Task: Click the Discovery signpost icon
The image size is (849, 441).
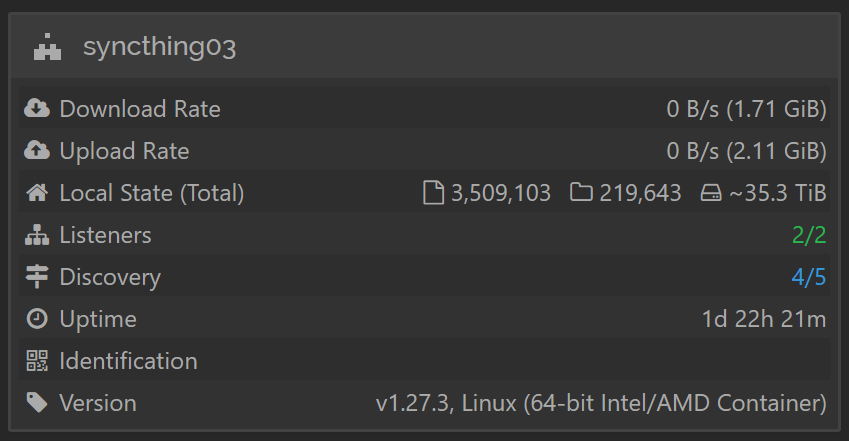Action: pos(37,277)
